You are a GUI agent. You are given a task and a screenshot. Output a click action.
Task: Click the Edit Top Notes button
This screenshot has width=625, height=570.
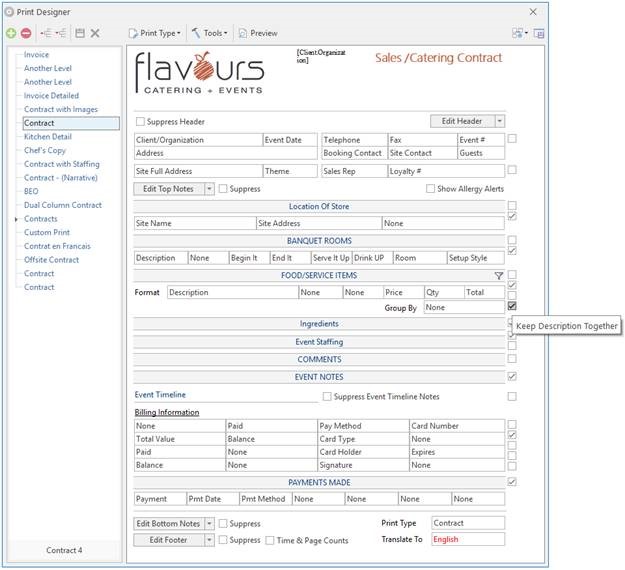[x=169, y=189]
